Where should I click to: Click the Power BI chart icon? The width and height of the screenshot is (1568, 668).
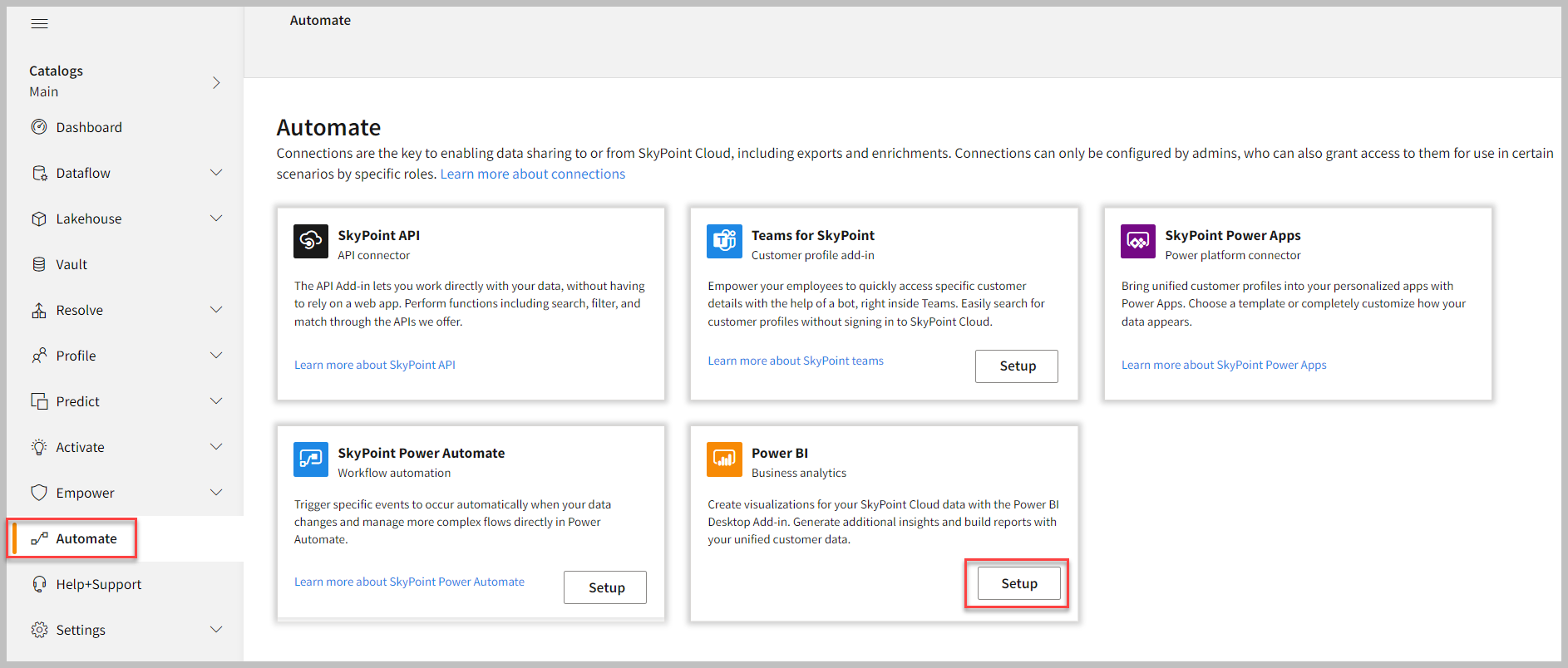[x=724, y=459]
